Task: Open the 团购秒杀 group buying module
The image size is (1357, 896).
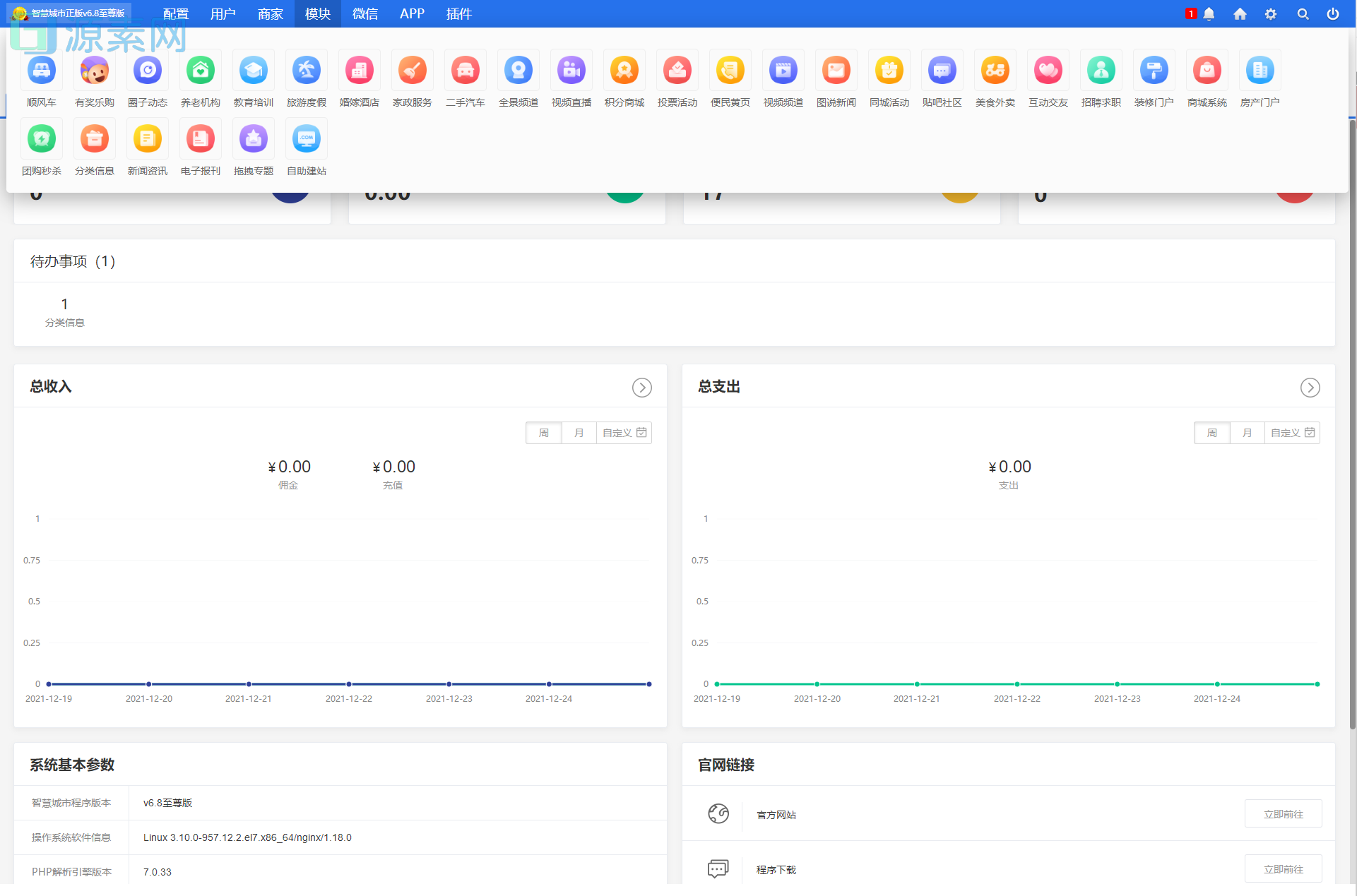Action: coord(42,140)
